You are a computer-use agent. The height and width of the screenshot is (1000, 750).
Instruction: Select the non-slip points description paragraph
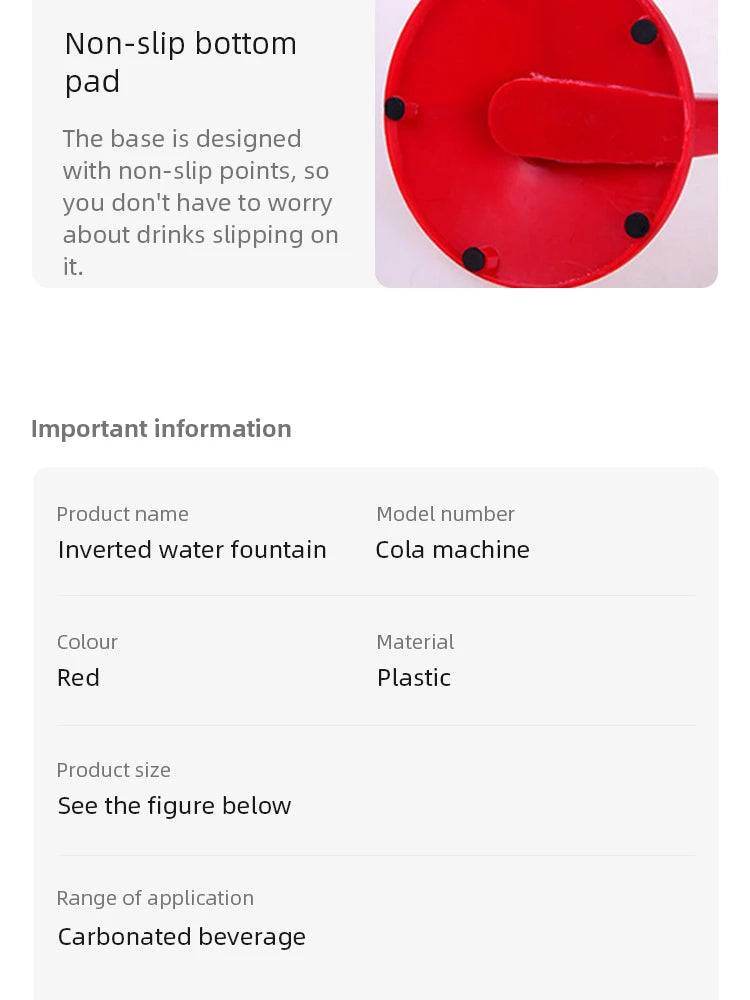point(200,202)
